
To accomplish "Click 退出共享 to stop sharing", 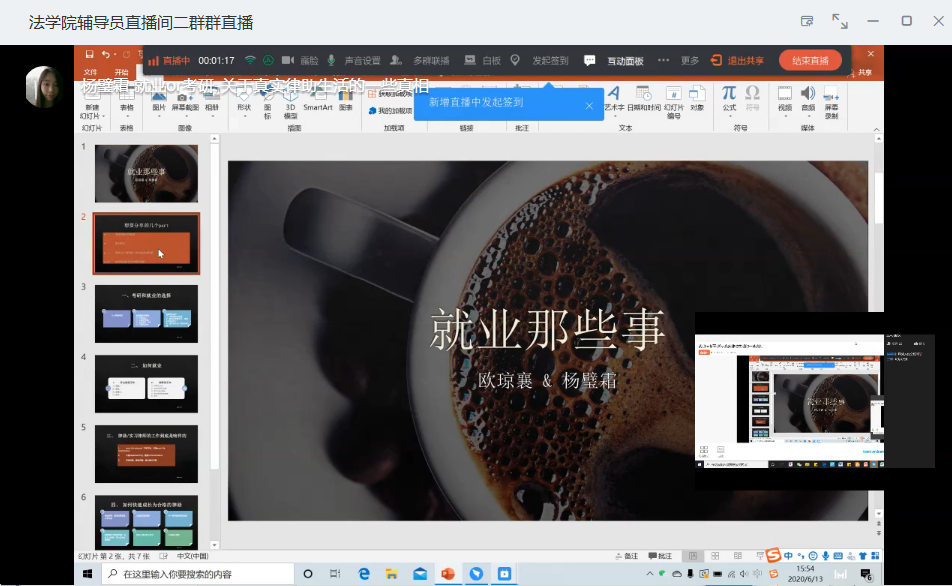I will (x=738, y=60).
